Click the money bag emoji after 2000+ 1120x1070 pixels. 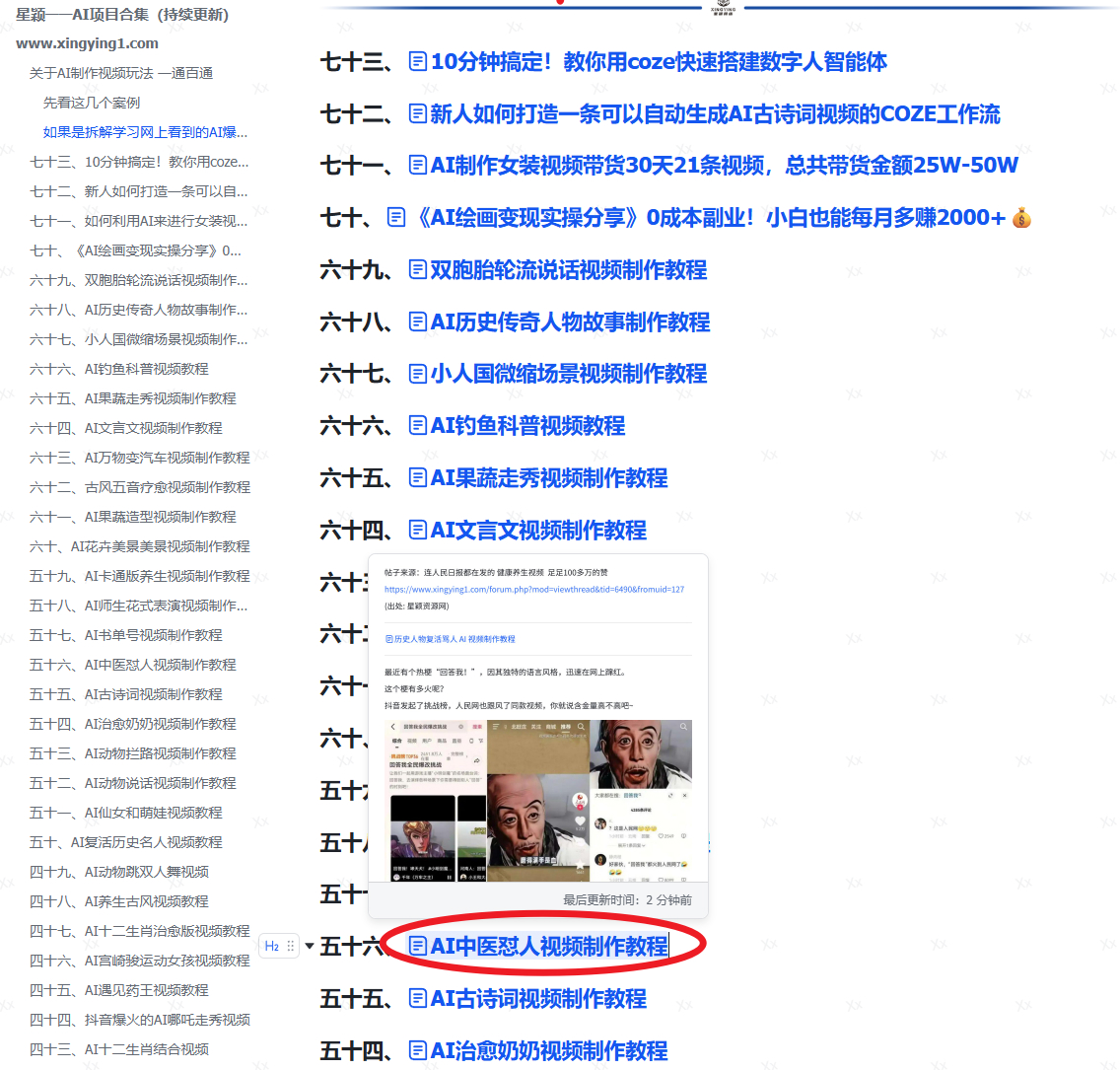pos(1021,218)
